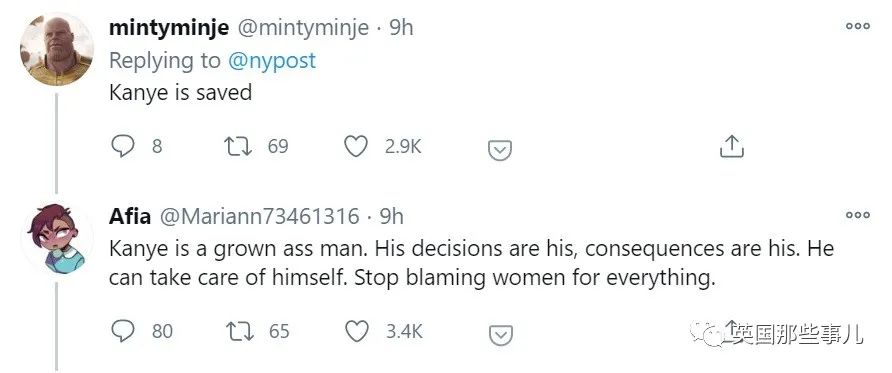Save mintyminje's tweet to Pocket

point(500,150)
